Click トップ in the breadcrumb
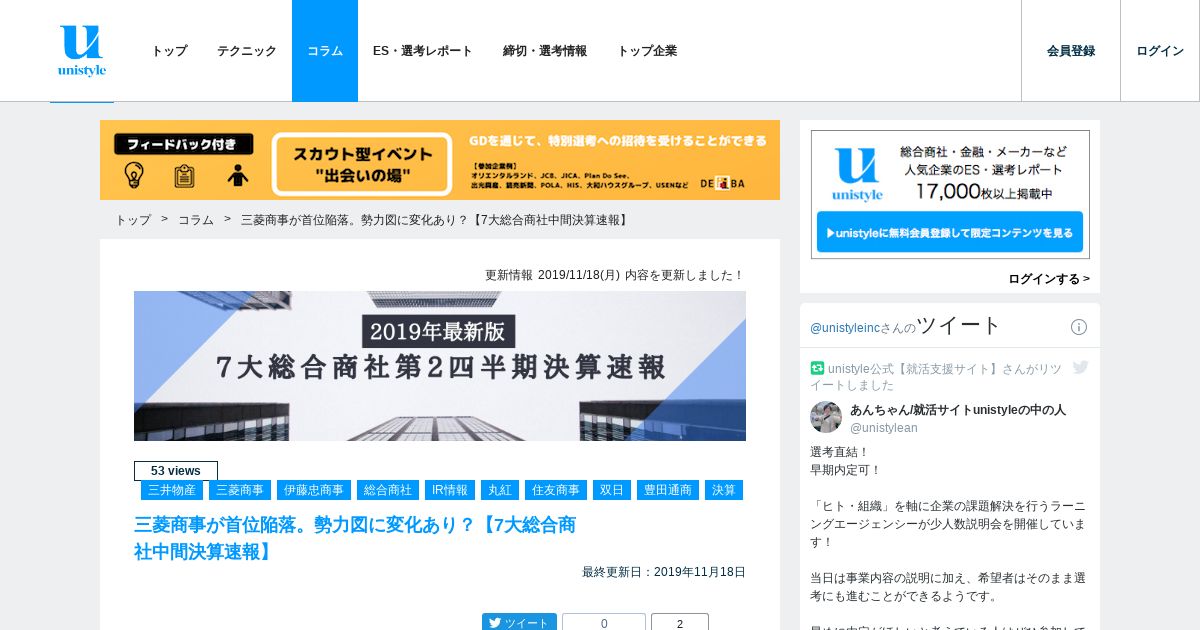1200x630 pixels. 133,220
